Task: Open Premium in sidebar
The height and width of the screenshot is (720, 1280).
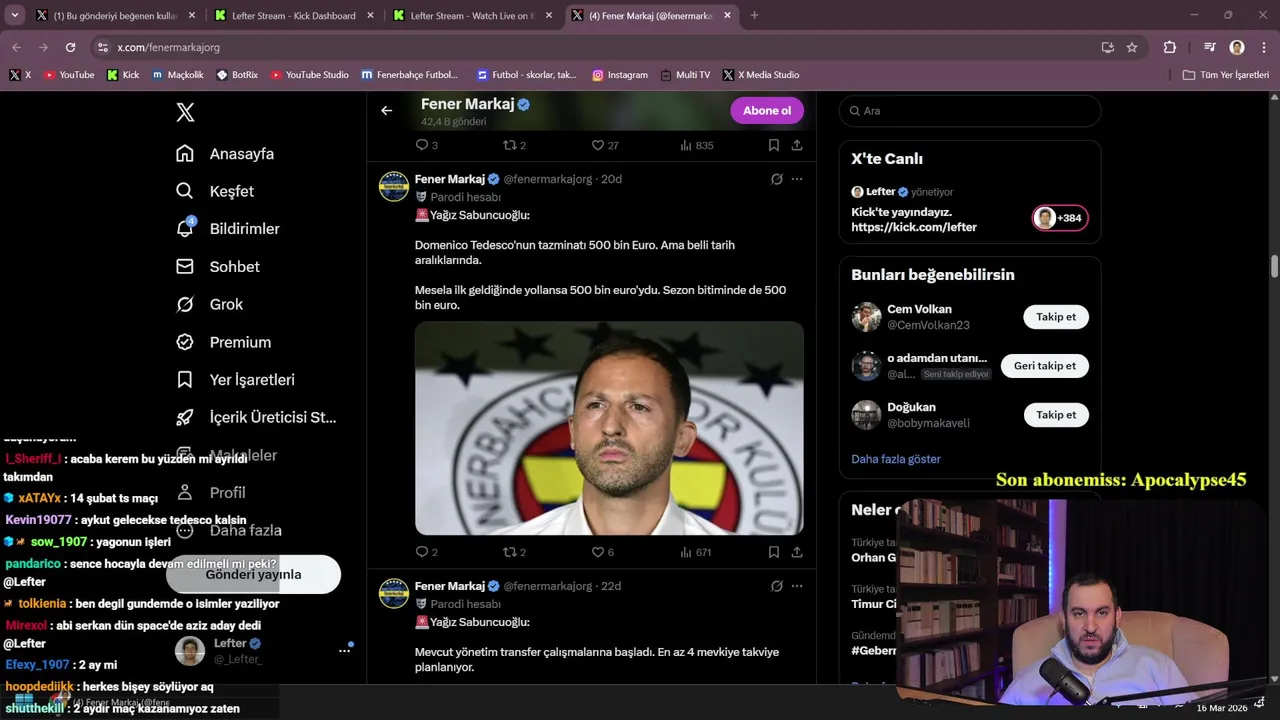Action: pos(223,342)
